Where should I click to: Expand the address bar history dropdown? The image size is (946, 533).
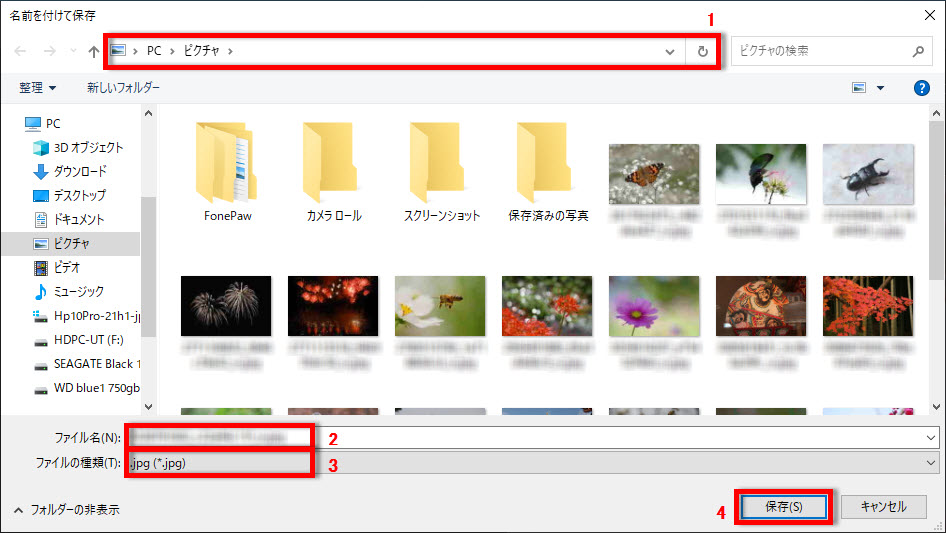click(670, 51)
